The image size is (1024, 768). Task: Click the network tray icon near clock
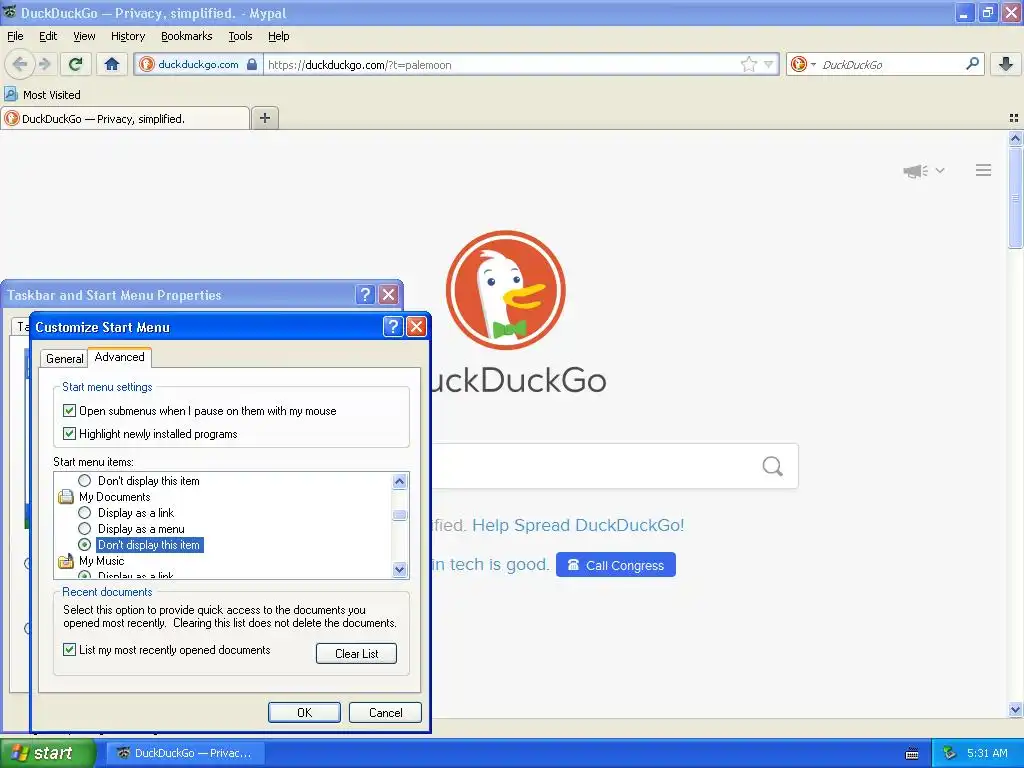[950, 754]
